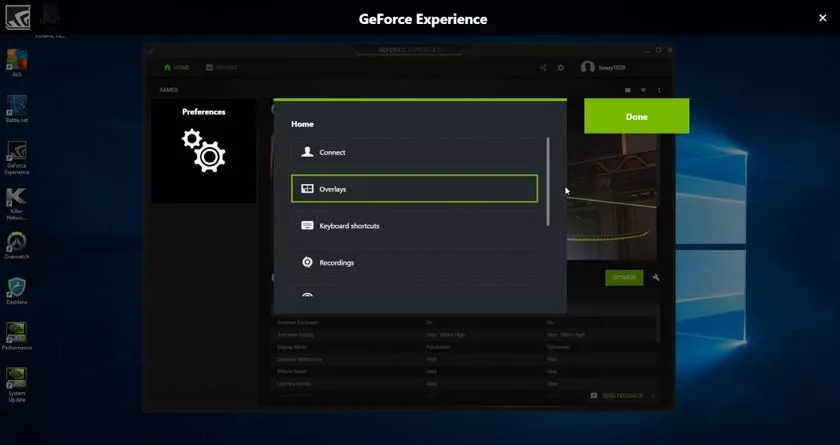This screenshot has height=445, width=840.
Task: Open the three-dot menu in Games bar
Action: coord(659,90)
